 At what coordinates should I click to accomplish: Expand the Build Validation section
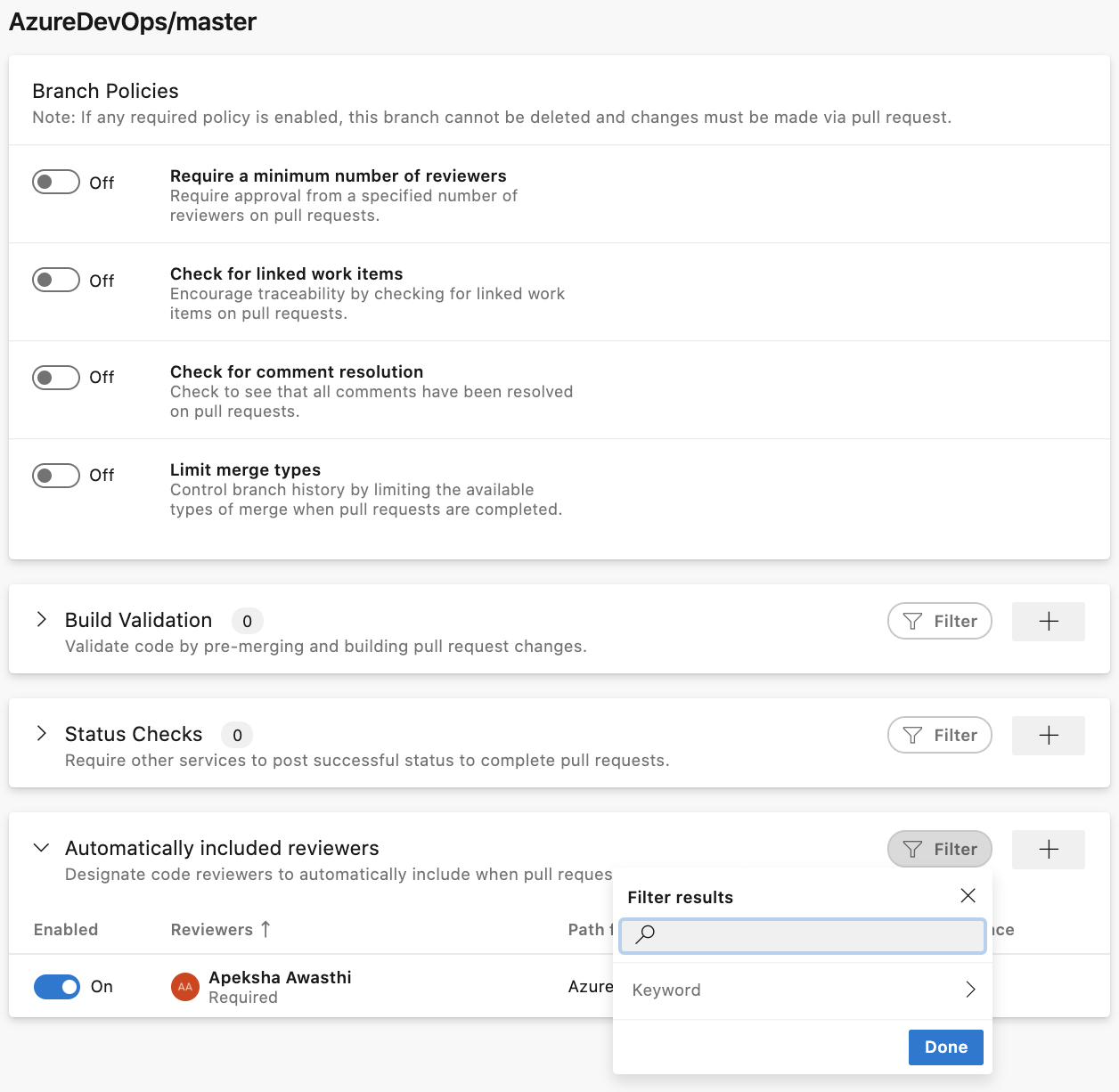click(40, 620)
